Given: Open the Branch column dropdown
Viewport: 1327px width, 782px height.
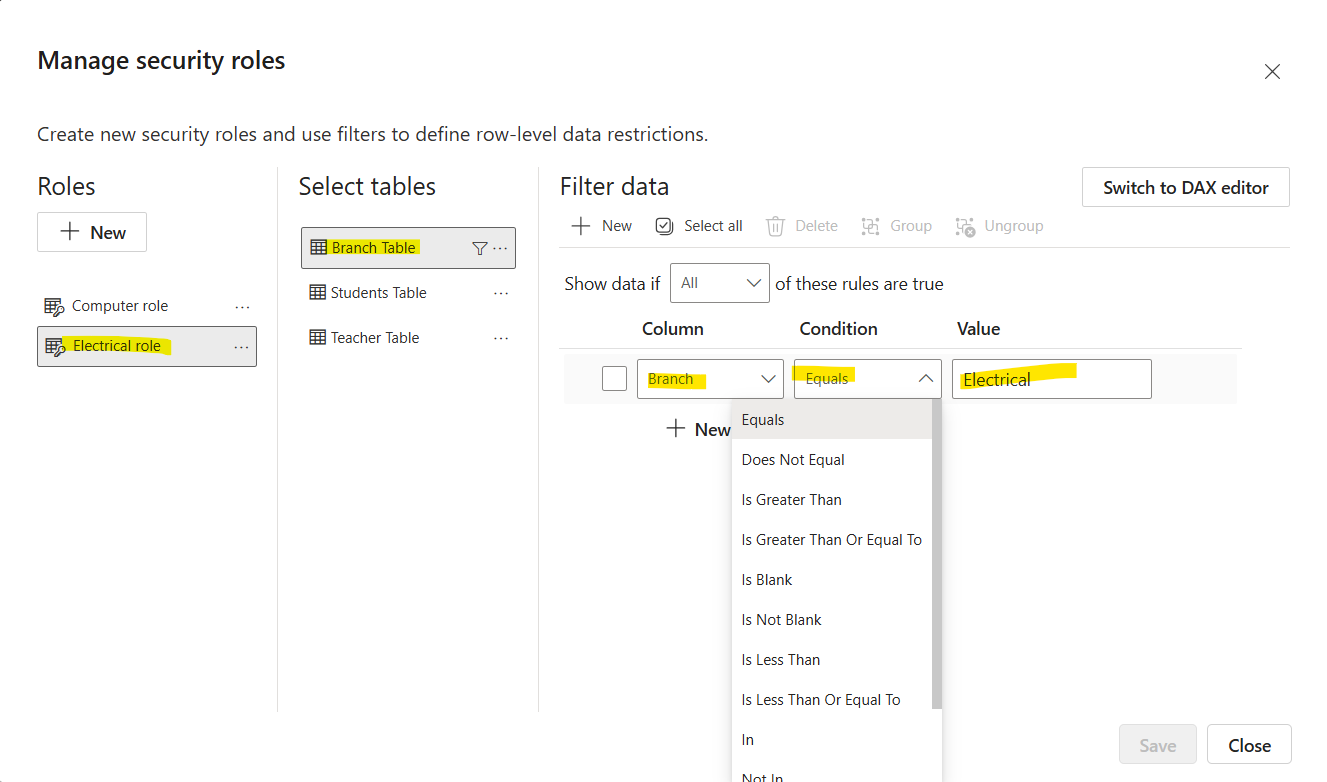Looking at the screenshot, I should [710, 378].
